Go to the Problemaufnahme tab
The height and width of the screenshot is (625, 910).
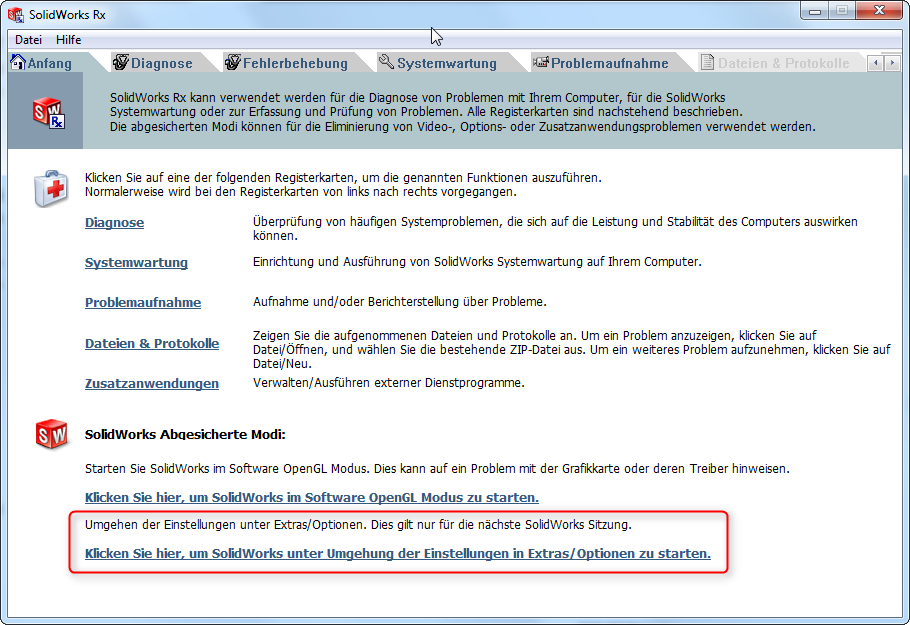tap(609, 63)
